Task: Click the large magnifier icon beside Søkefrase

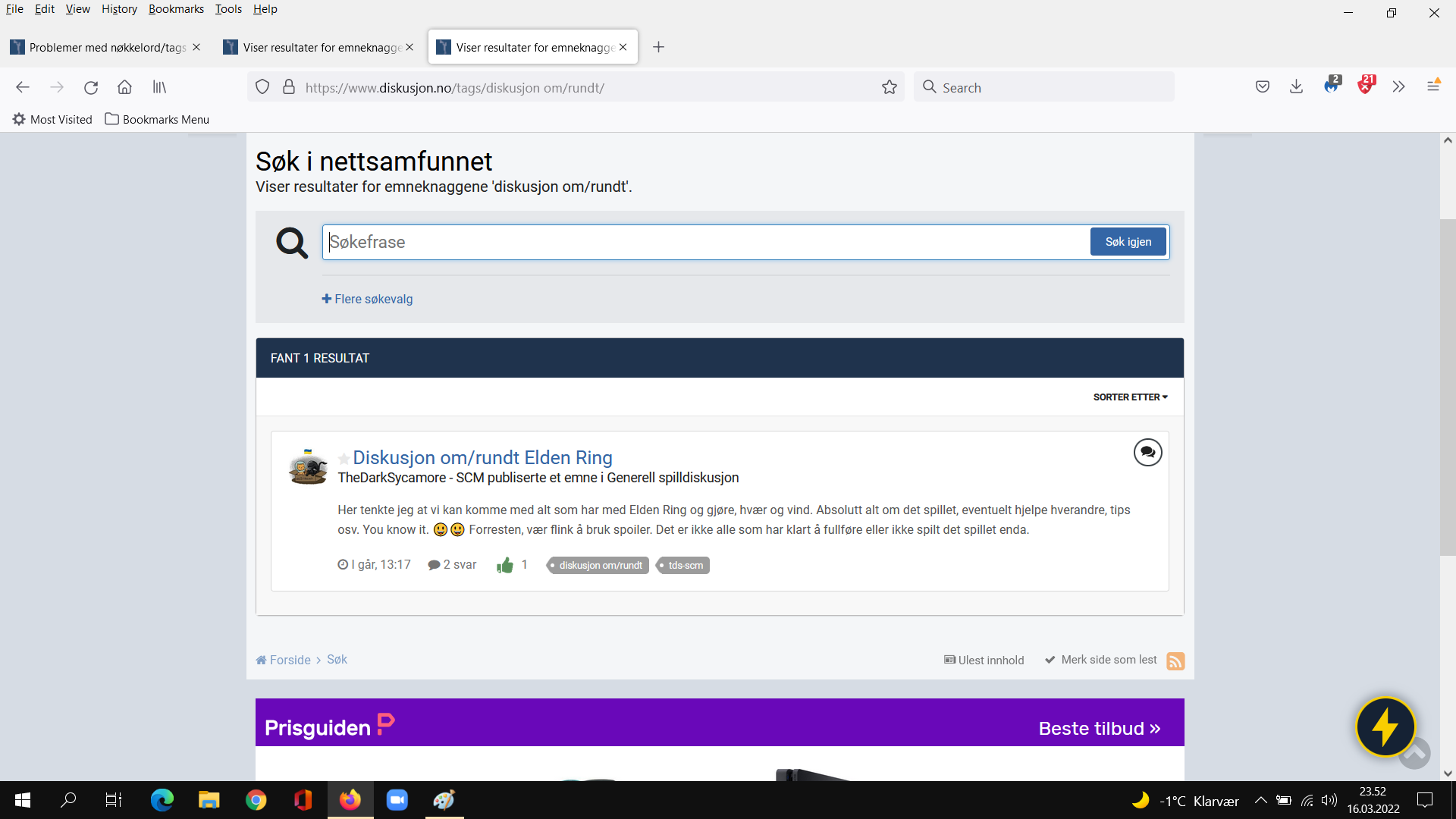Action: pos(292,243)
